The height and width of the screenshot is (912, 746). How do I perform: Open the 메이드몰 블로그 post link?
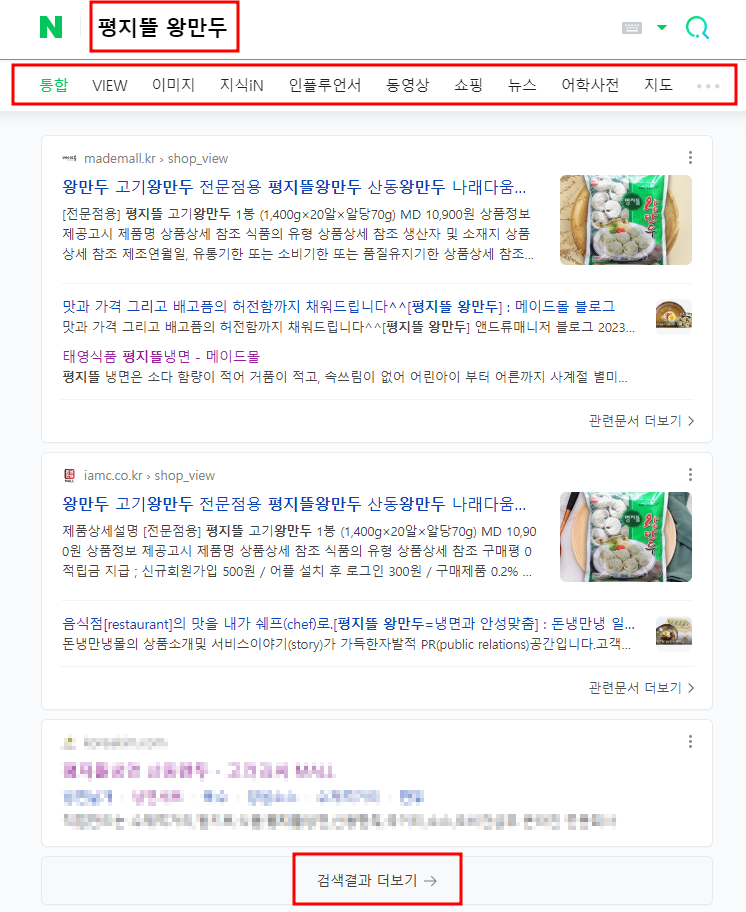338,306
